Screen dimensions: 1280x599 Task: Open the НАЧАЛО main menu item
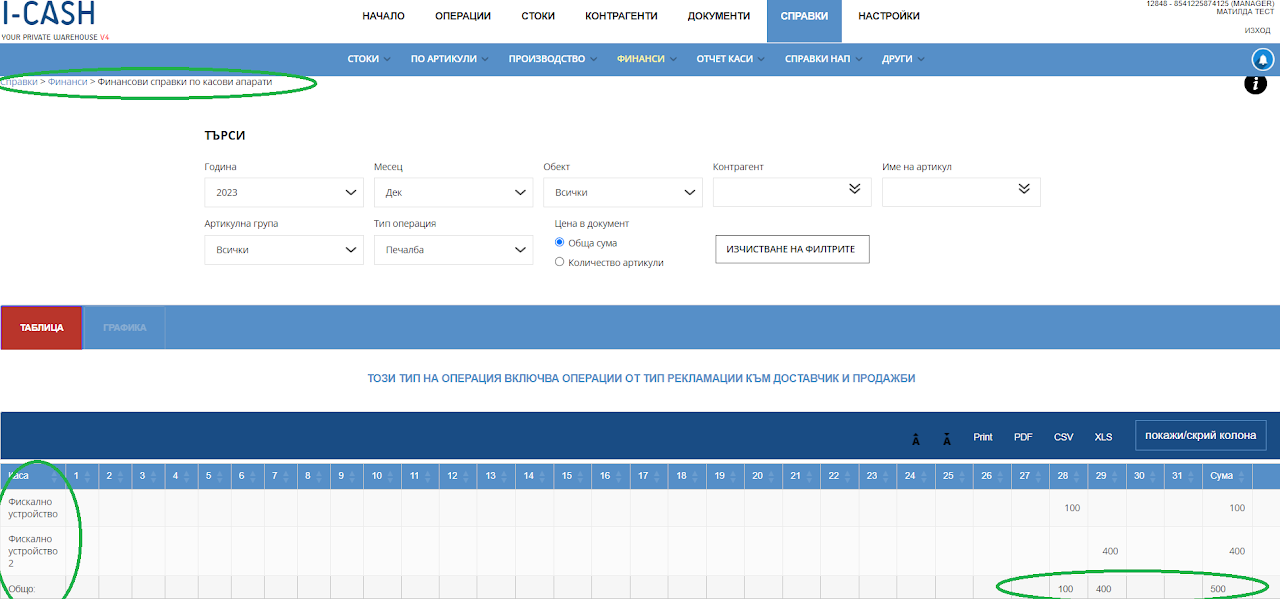point(384,16)
